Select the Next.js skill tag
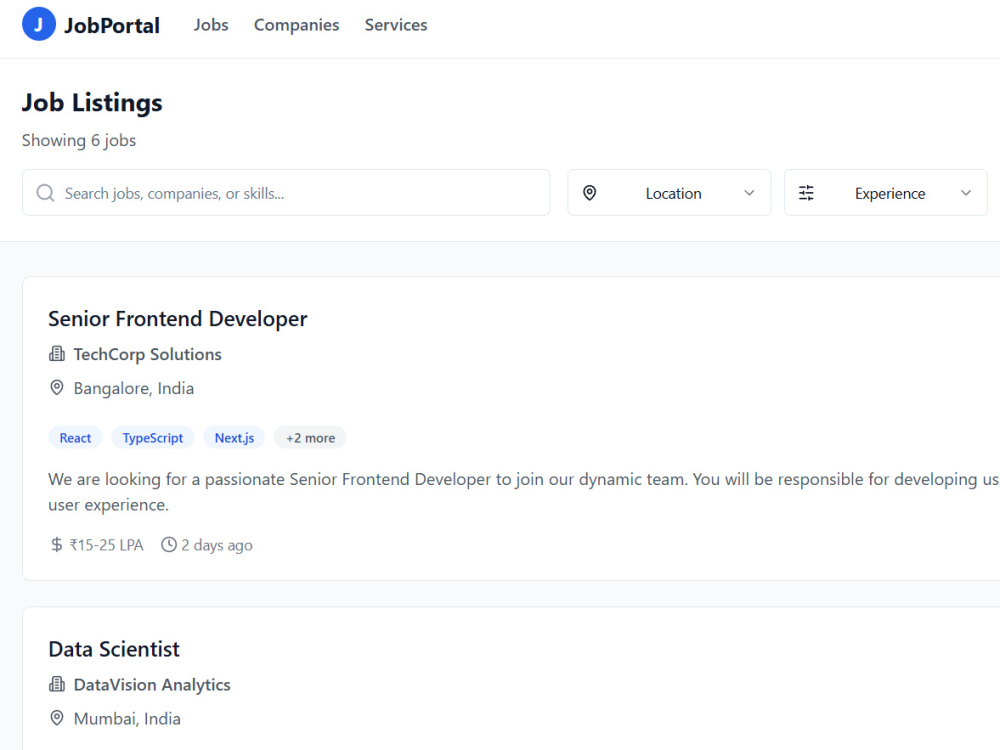1000x750 pixels. (x=234, y=438)
